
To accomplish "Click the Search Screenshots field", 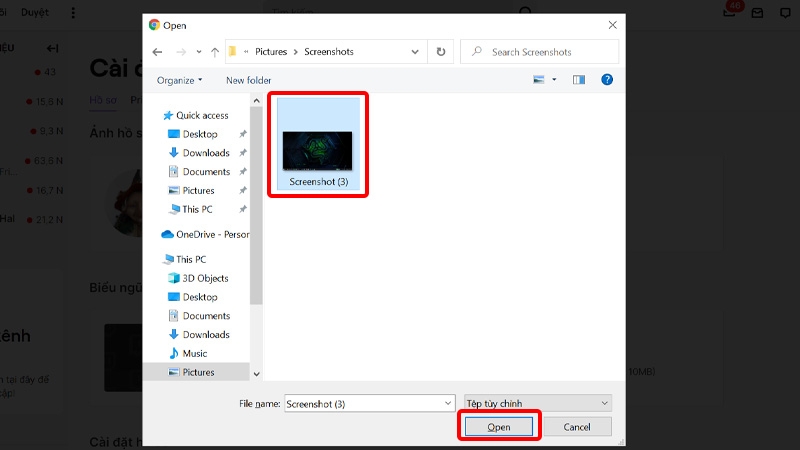I will pos(539,52).
